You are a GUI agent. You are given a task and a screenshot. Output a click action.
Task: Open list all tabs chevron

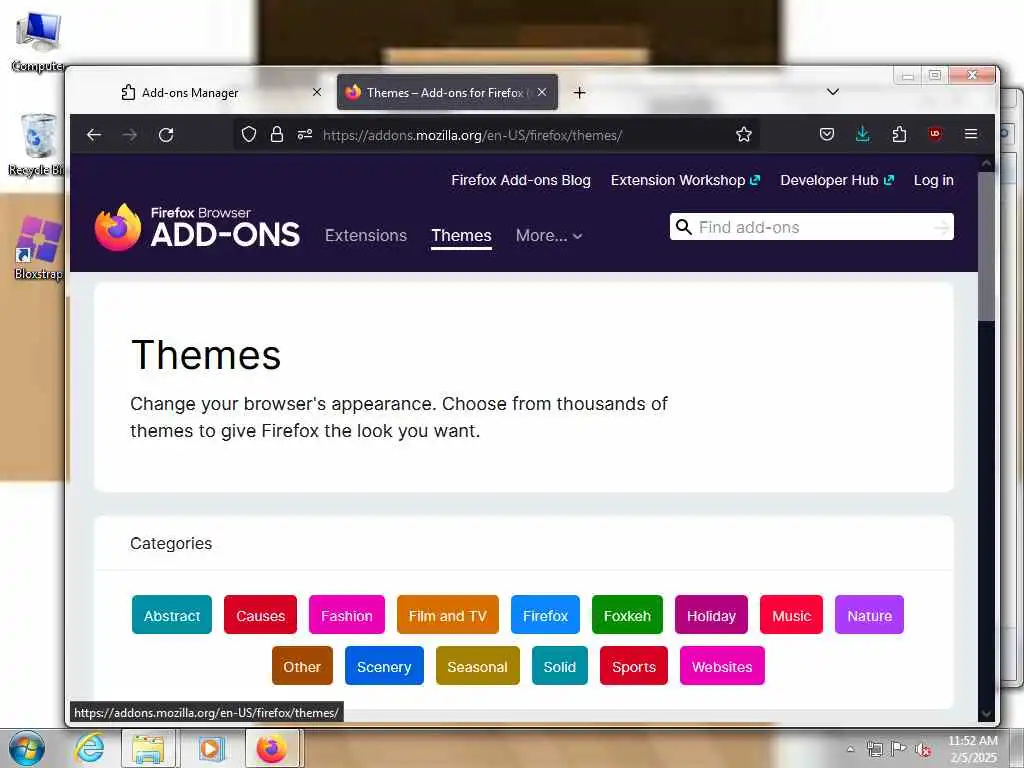[x=833, y=92]
